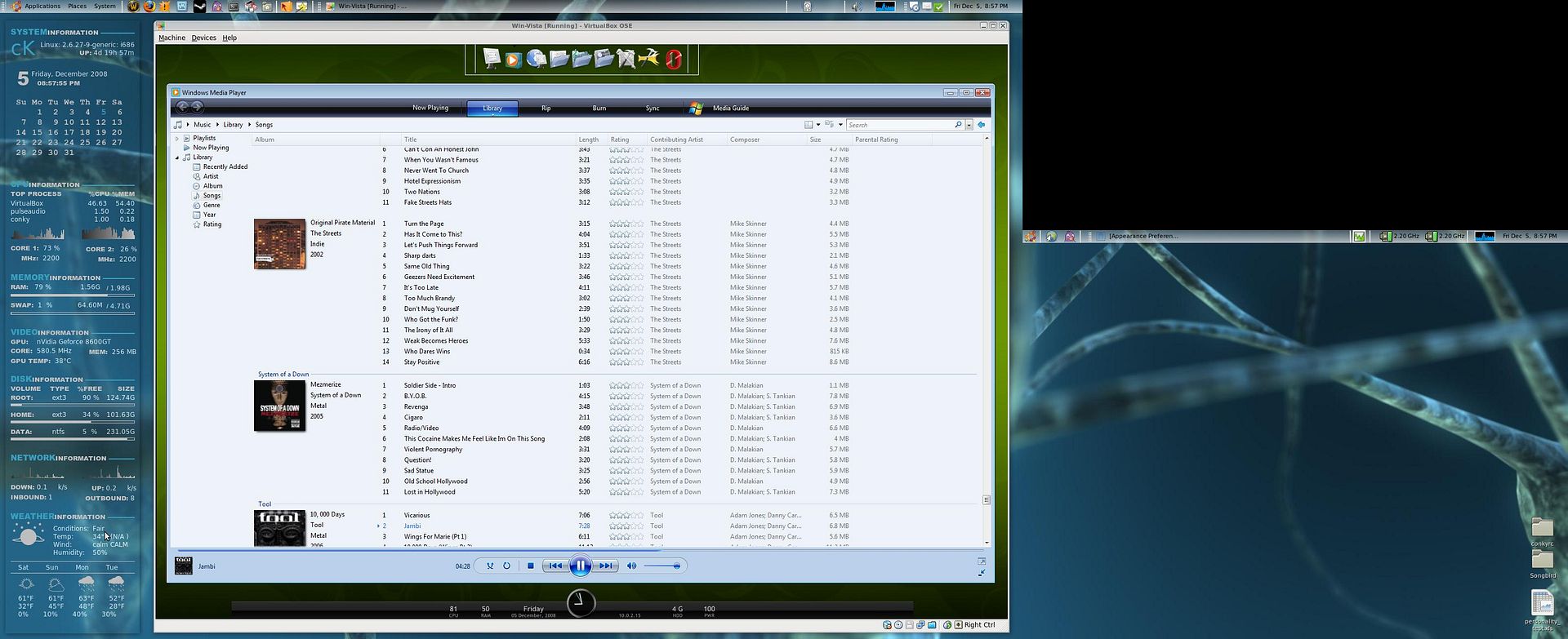Toggle repeat in Media Player
This screenshot has height=639, width=1568.
tap(506, 566)
